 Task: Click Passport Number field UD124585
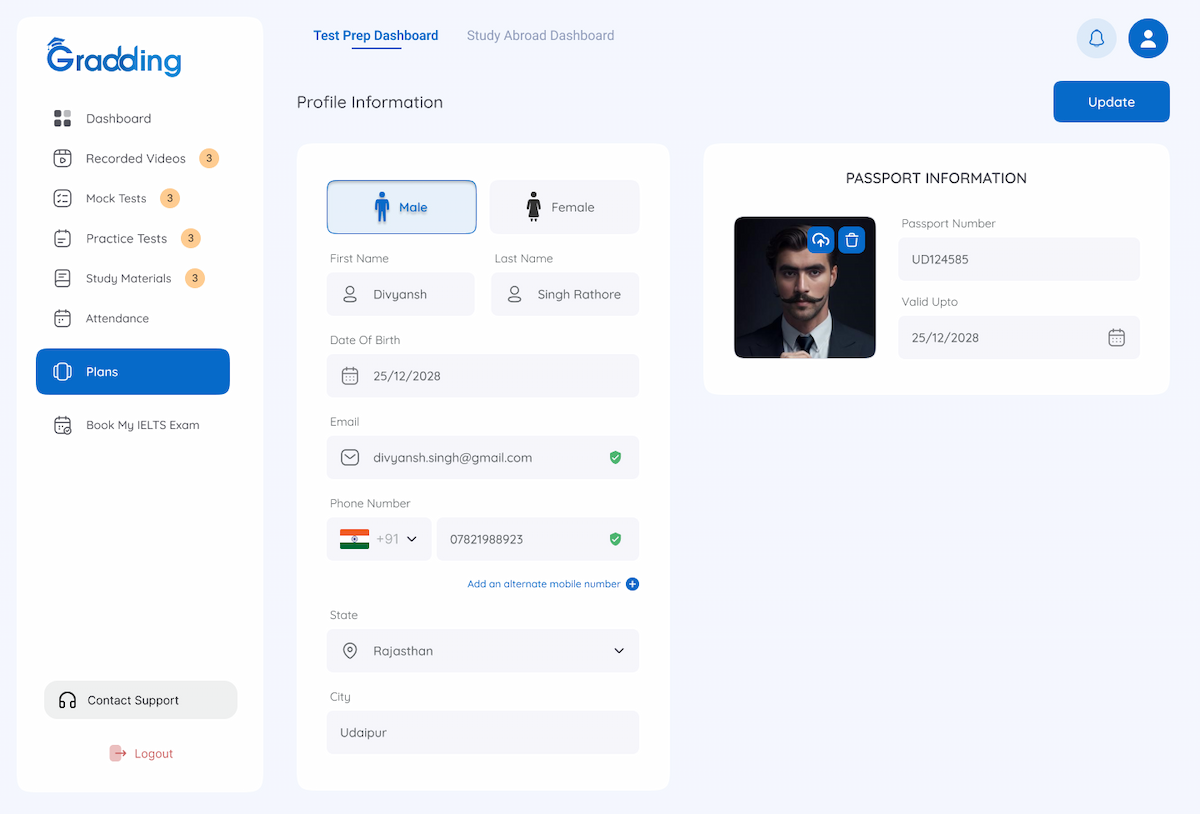click(x=1019, y=259)
